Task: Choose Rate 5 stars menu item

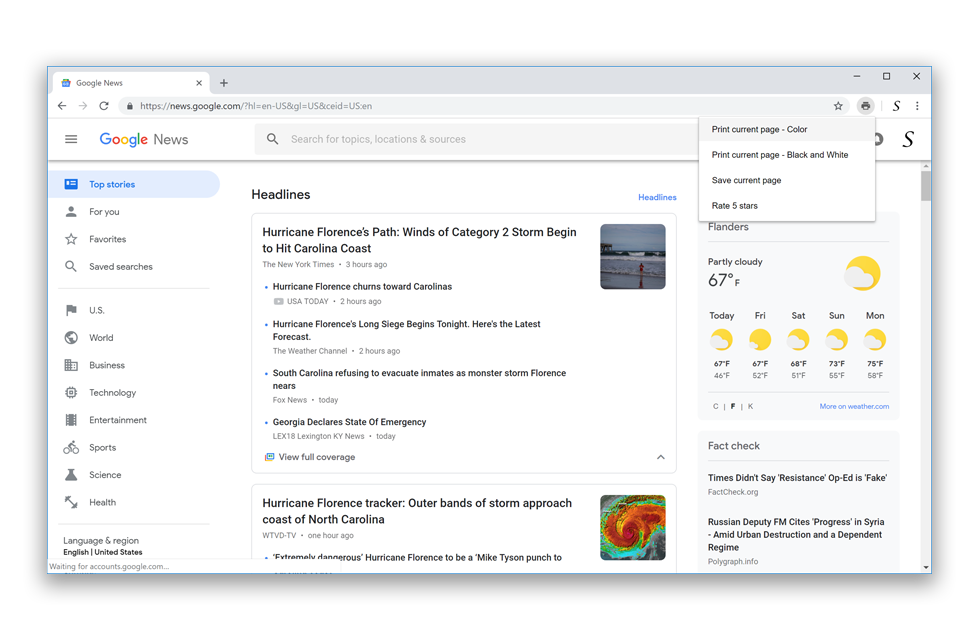Action: (x=787, y=206)
